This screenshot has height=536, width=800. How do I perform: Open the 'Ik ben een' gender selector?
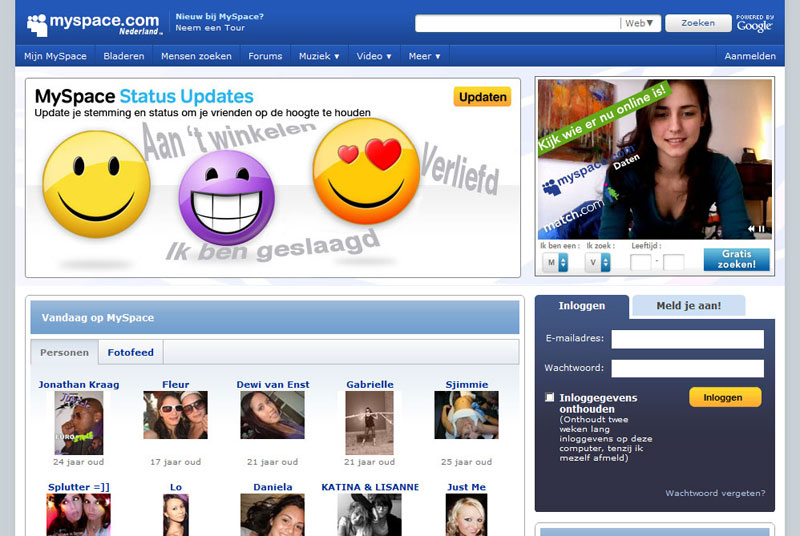tap(555, 262)
